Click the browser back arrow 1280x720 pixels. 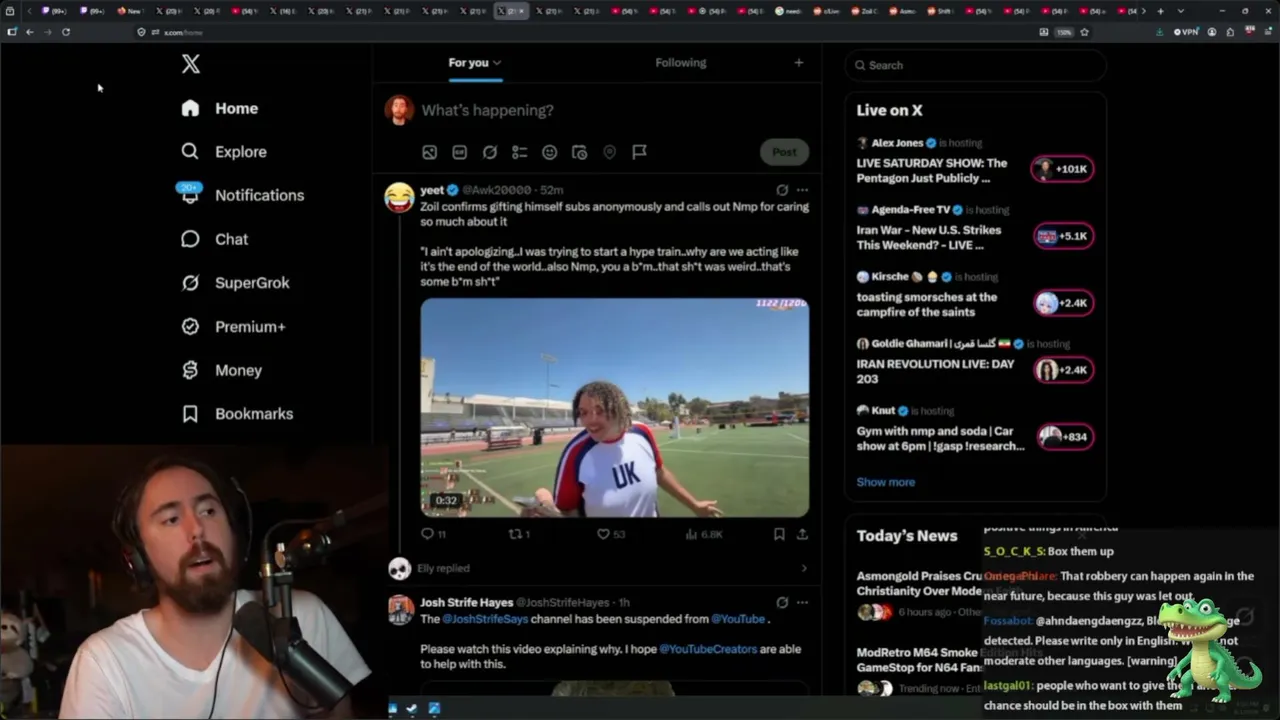coord(29,32)
